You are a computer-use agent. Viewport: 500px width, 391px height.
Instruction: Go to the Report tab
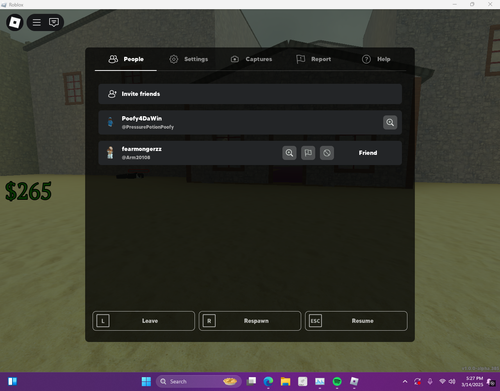pyautogui.click(x=314, y=59)
